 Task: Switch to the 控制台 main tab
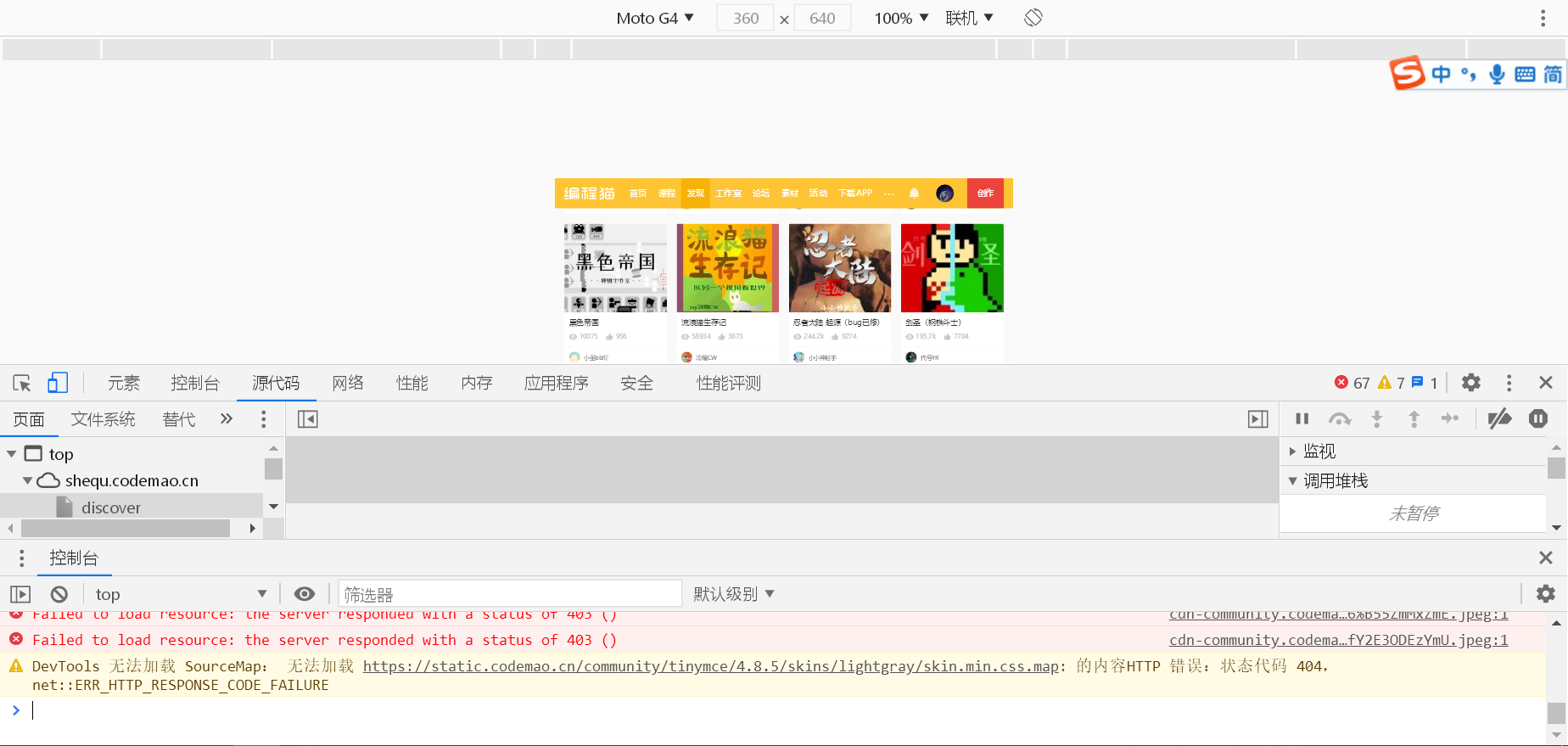click(x=195, y=383)
